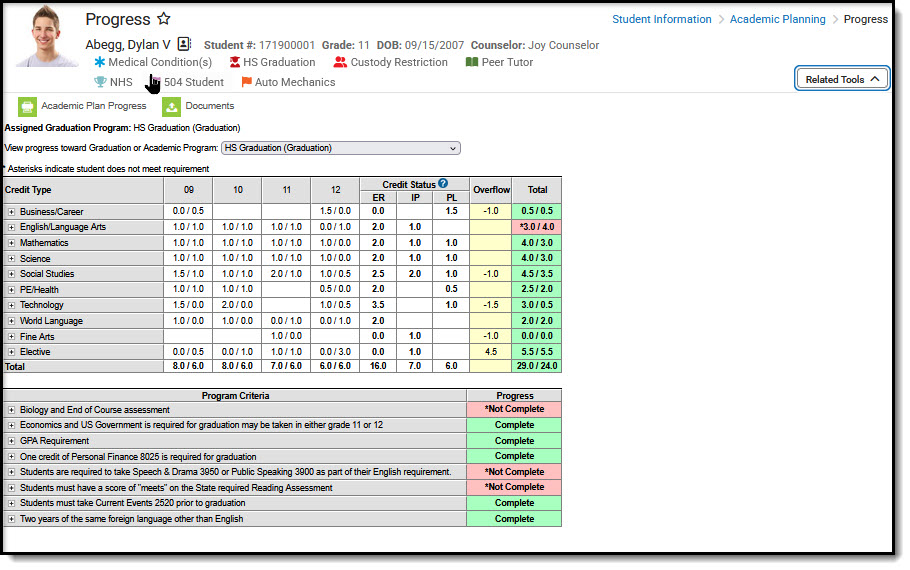Viewport: 910px width, 570px height.
Task: Open the Related Tools menu
Action: pos(842,79)
